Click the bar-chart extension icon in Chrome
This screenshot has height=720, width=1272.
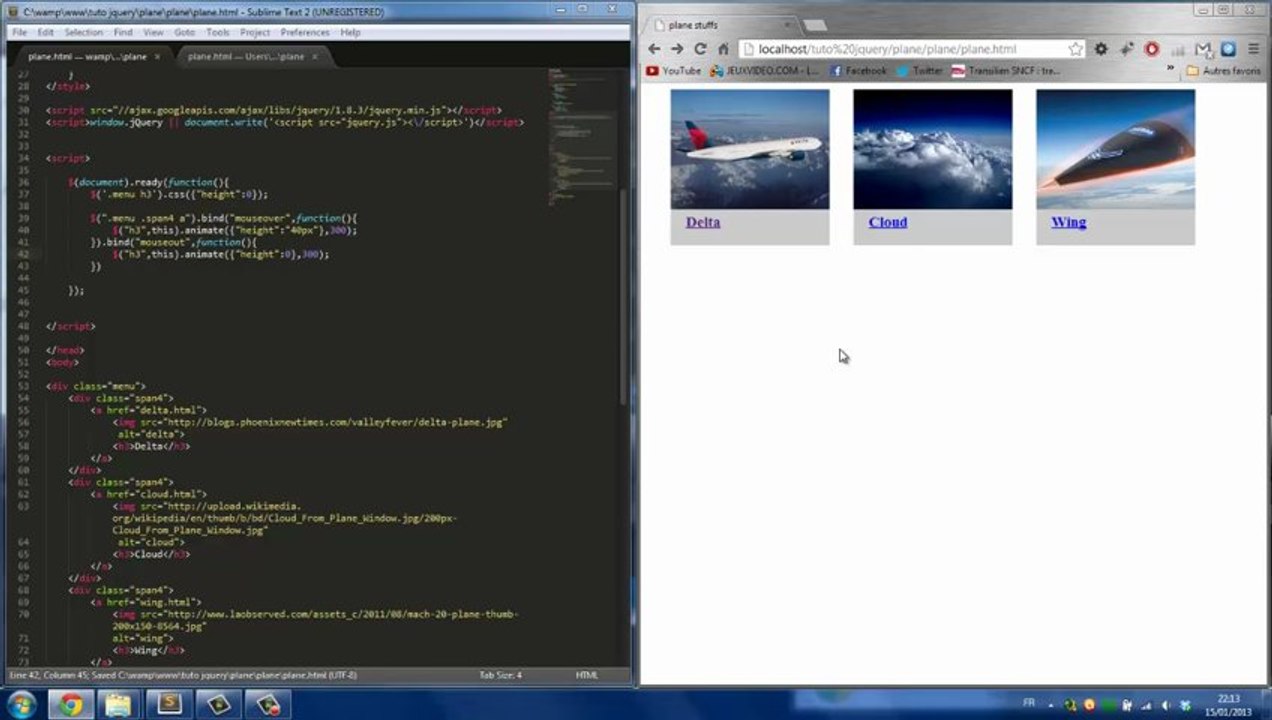[1178, 49]
